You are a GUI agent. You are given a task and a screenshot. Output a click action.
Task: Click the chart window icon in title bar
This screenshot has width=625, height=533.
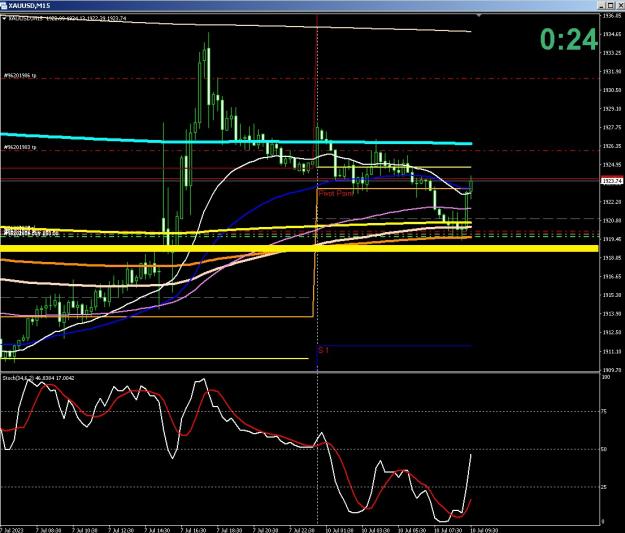(4, 6)
